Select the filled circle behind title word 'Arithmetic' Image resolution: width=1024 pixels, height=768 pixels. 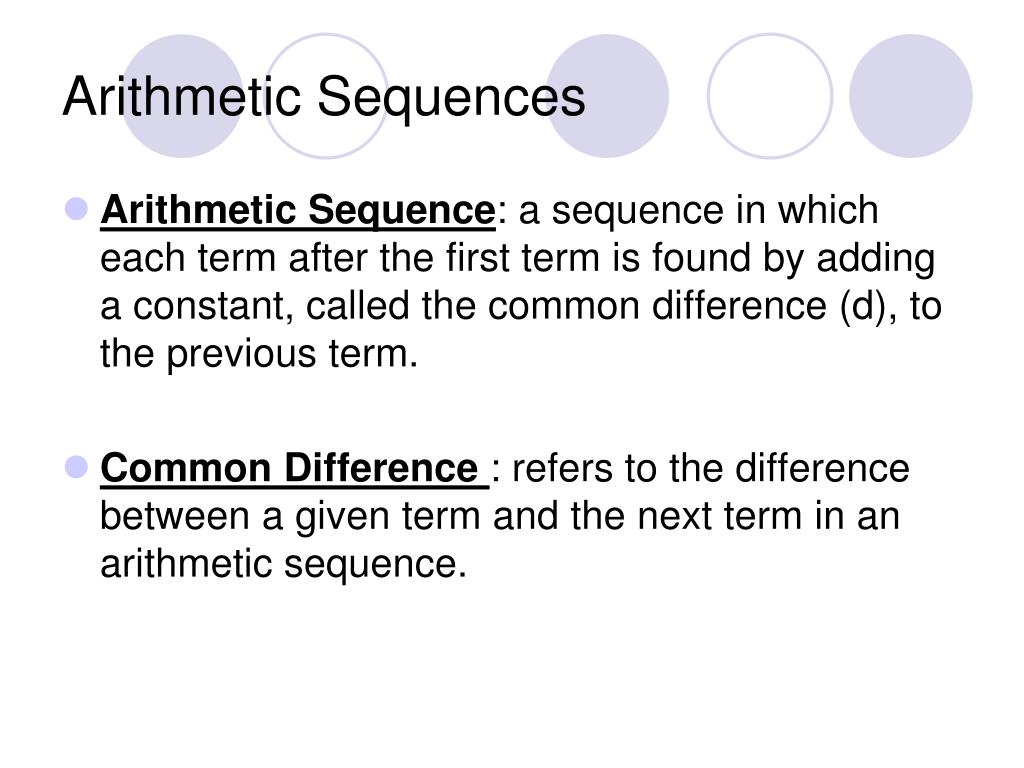pos(182,96)
